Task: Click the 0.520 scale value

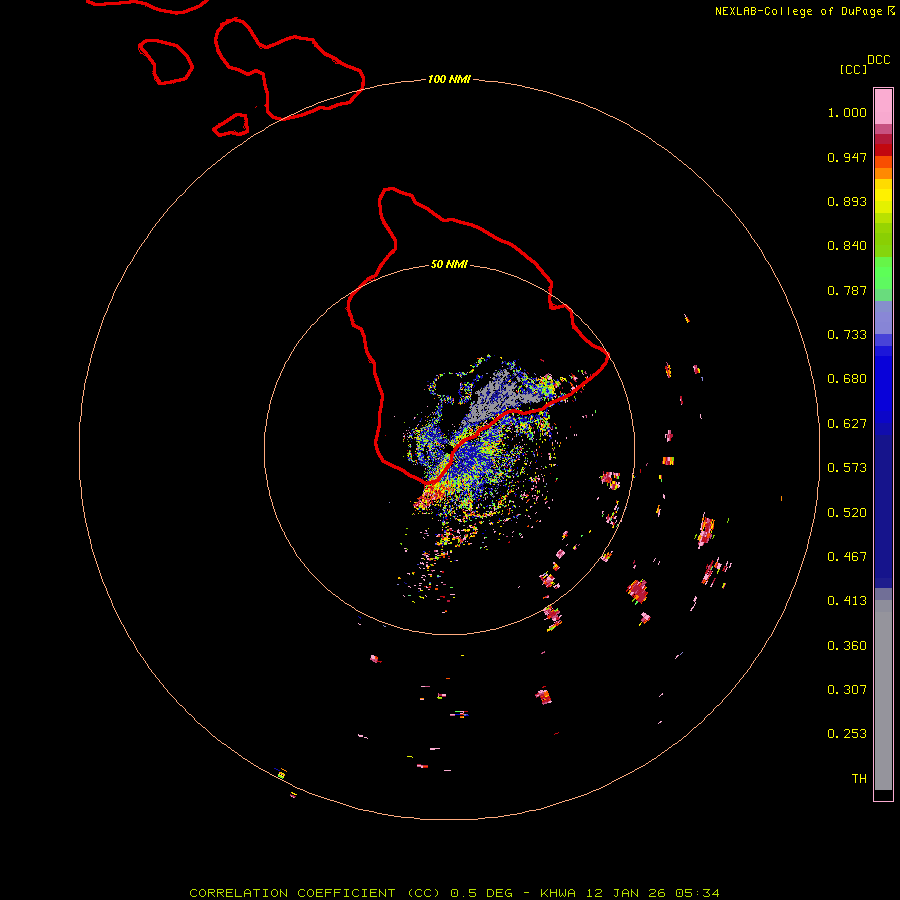Action: (847, 513)
